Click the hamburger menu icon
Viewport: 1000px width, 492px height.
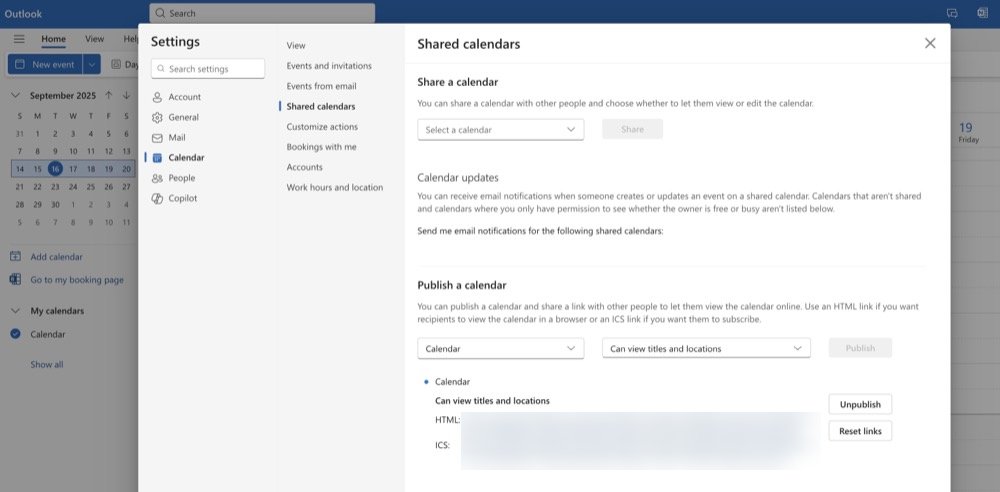tap(19, 39)
